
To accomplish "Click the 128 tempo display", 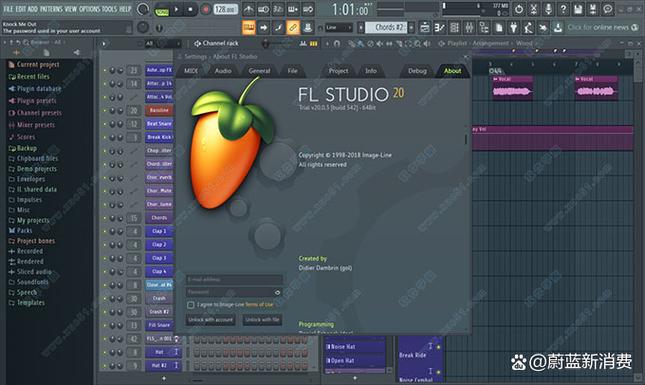I will [x=225, y=9].
